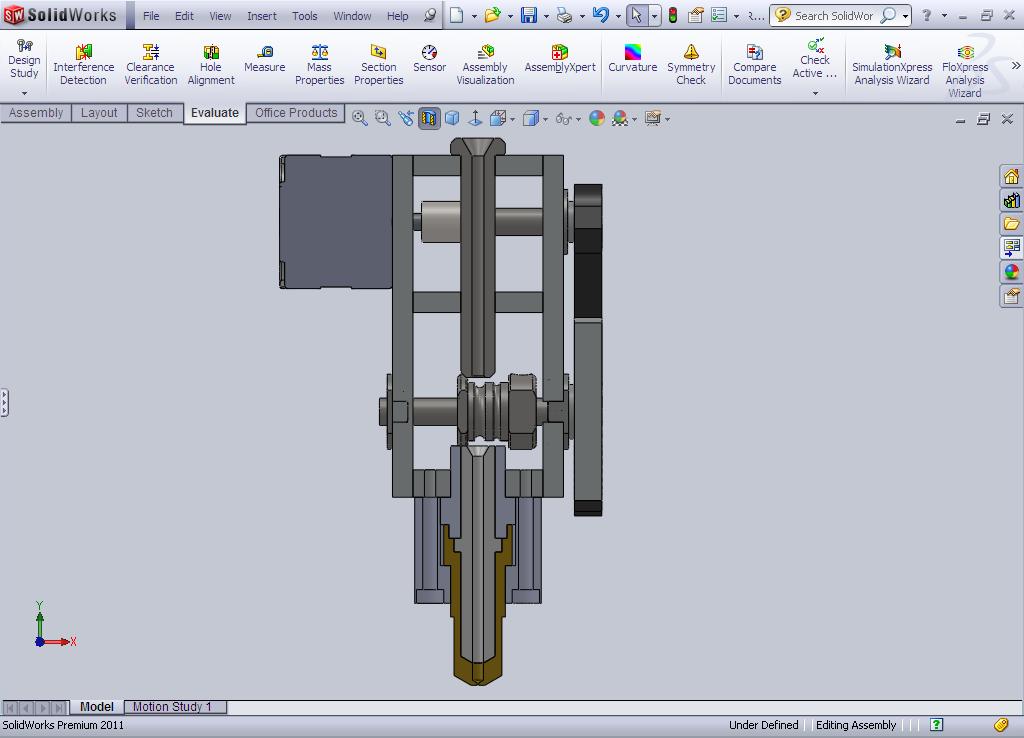Toggle Zoom to Area mode
The width and height of the screenshot is (1024, 738).
point(381,118)
